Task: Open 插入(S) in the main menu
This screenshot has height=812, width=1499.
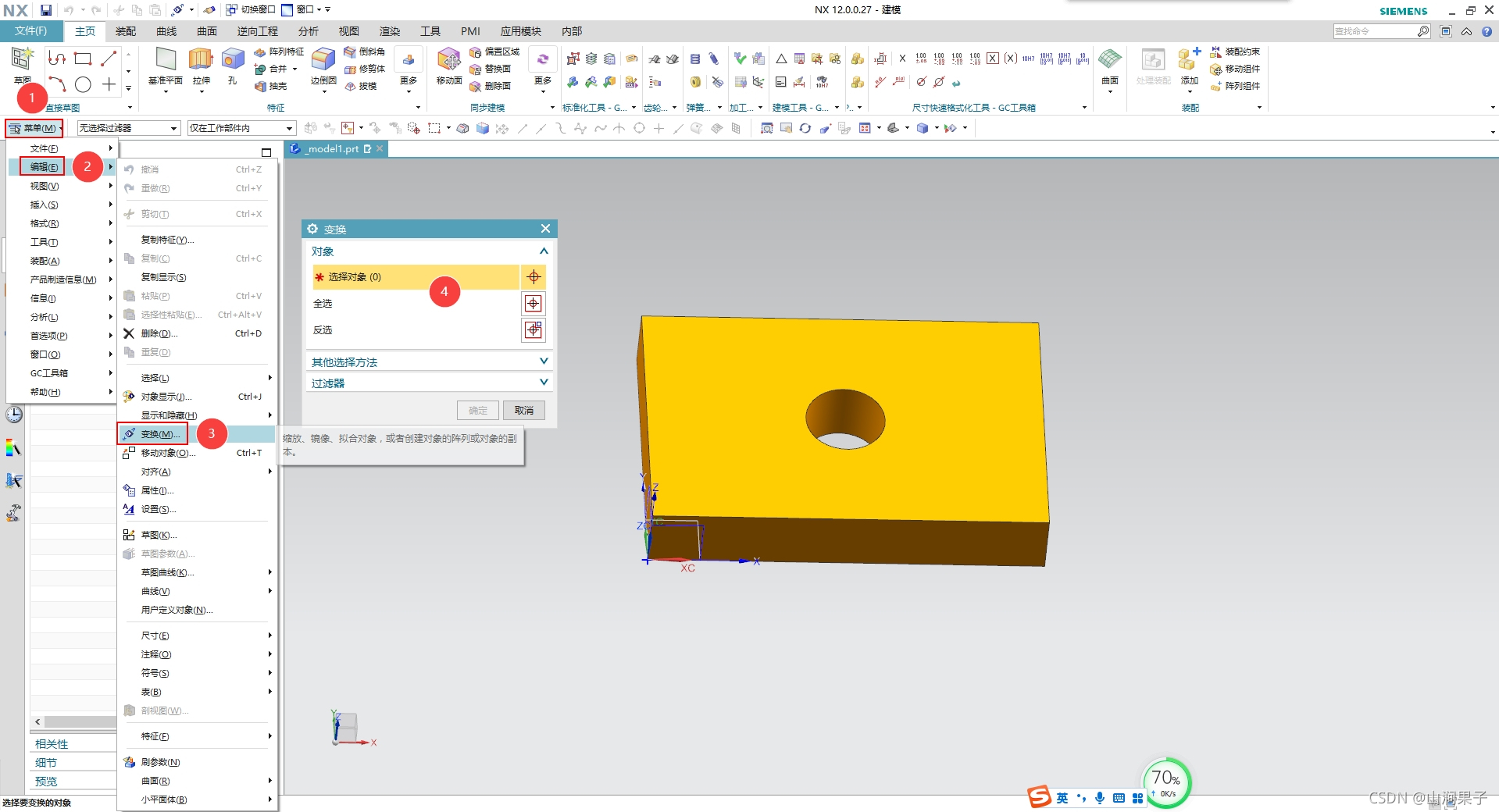Action: click(x=61, y=205)
